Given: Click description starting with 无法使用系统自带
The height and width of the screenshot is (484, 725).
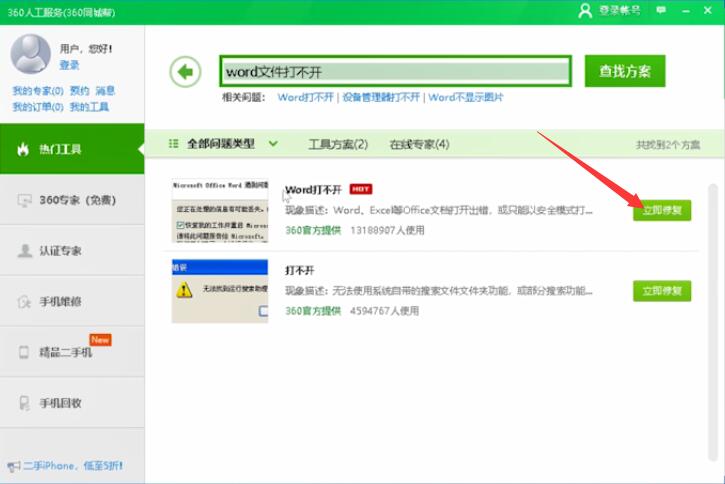Looking at the screenshot, I should [x=438, y=291].
